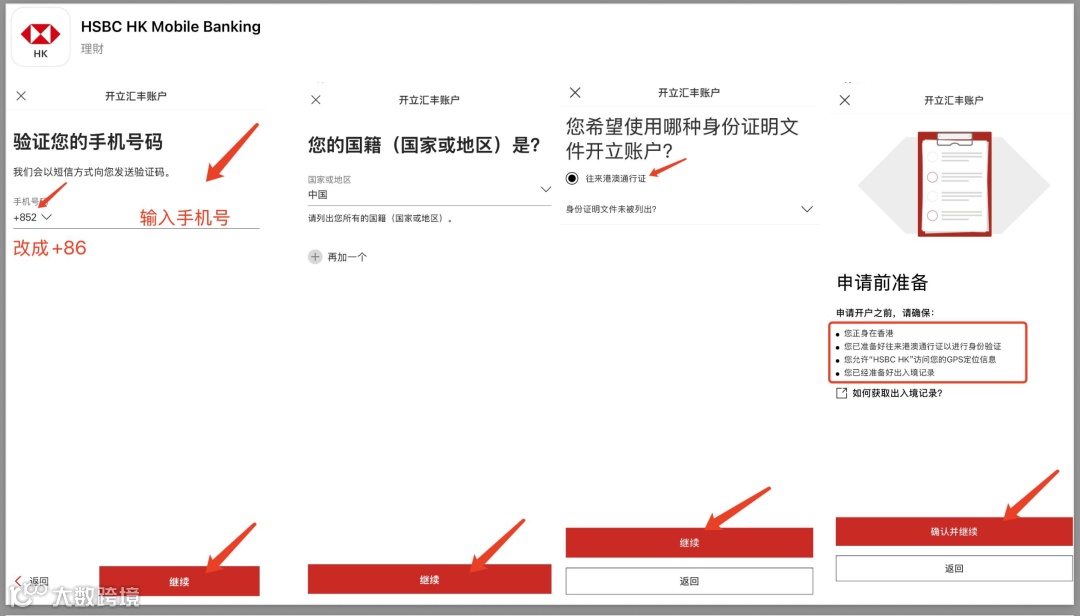Select 往来港澳通行证 radio option
The height and width of the screenshot is (616, 1080).
[x=572, y=178]
